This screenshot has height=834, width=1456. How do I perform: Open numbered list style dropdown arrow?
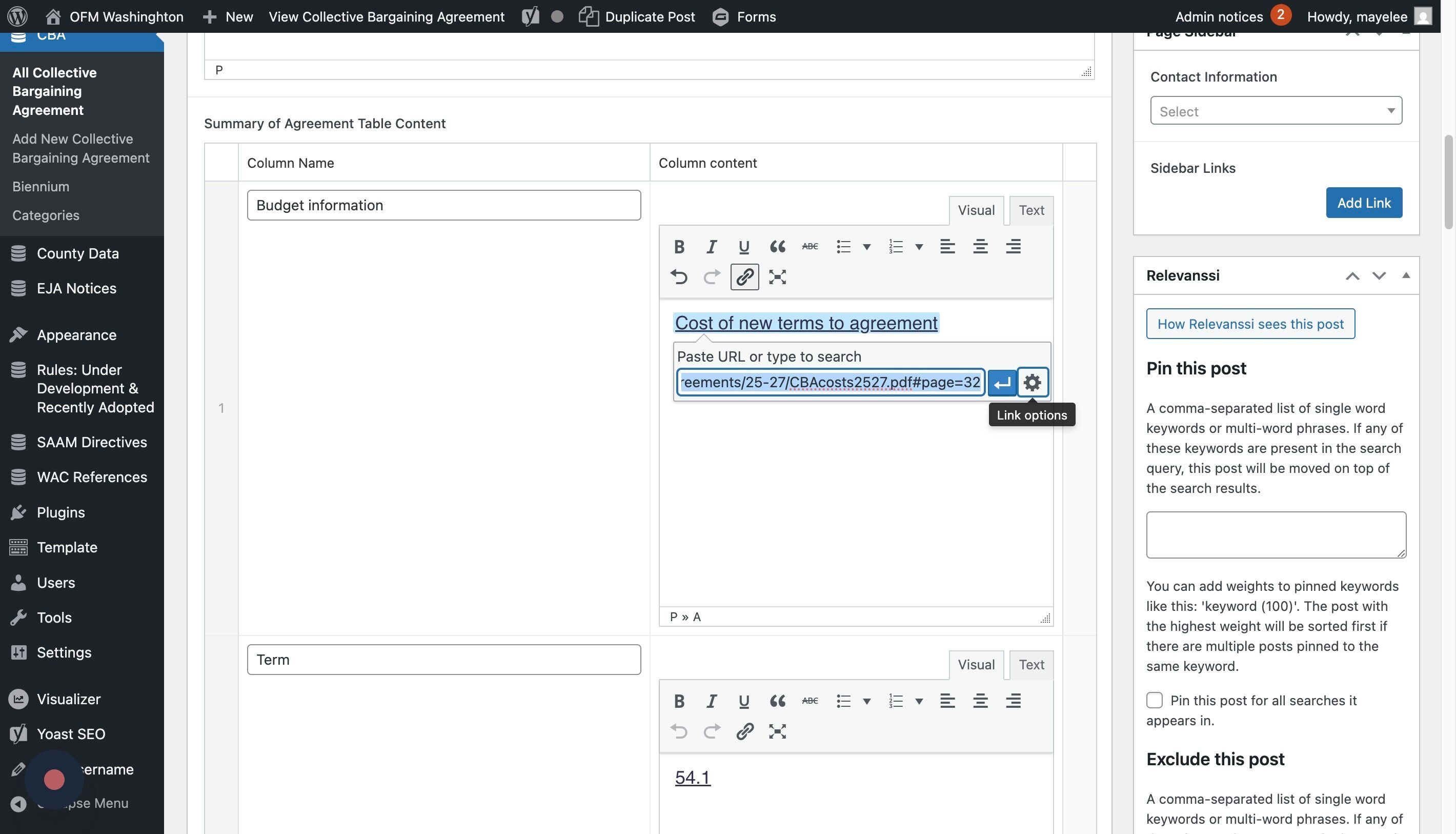919,247
